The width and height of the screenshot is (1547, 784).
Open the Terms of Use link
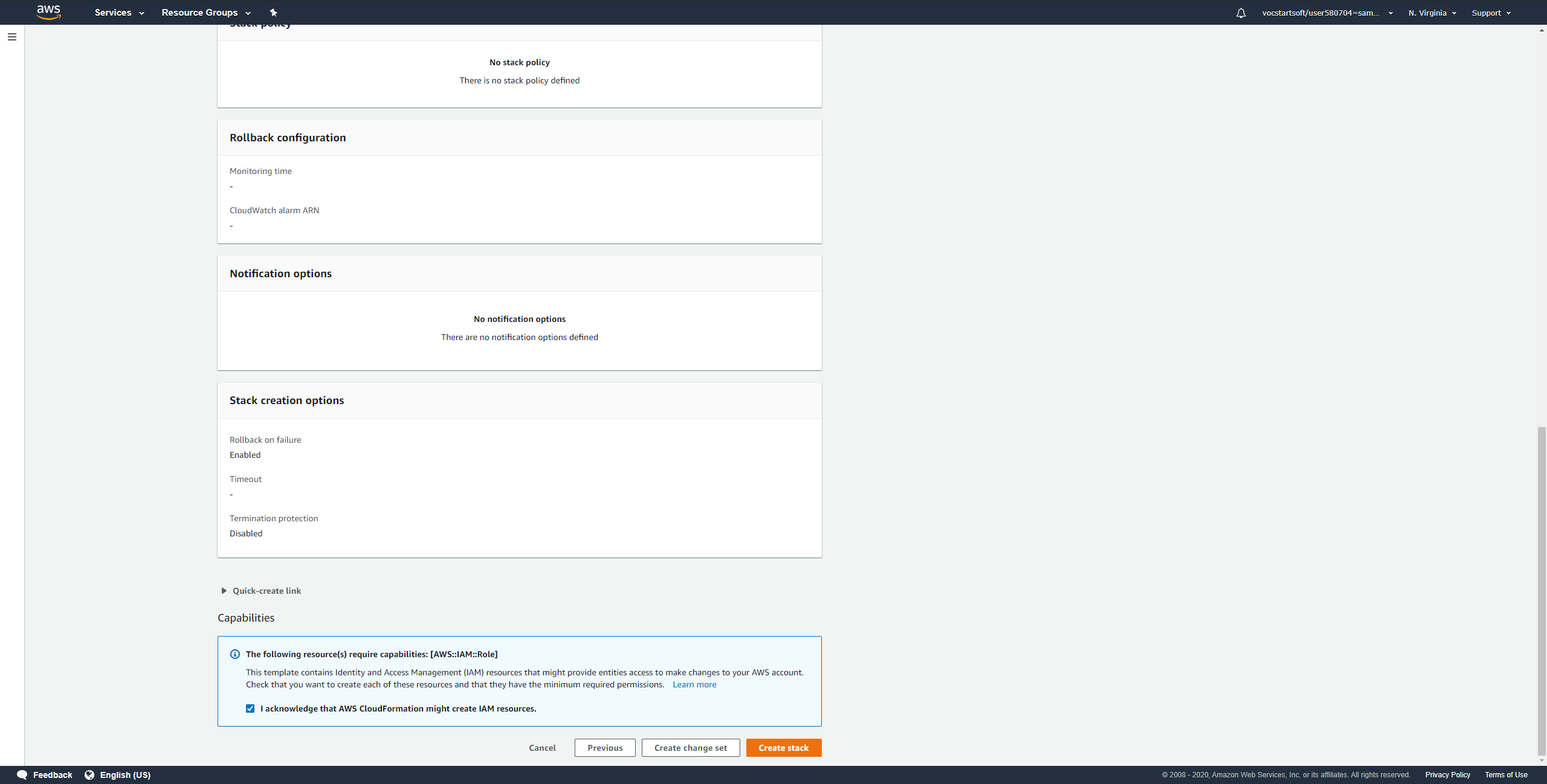(1506, 774)
